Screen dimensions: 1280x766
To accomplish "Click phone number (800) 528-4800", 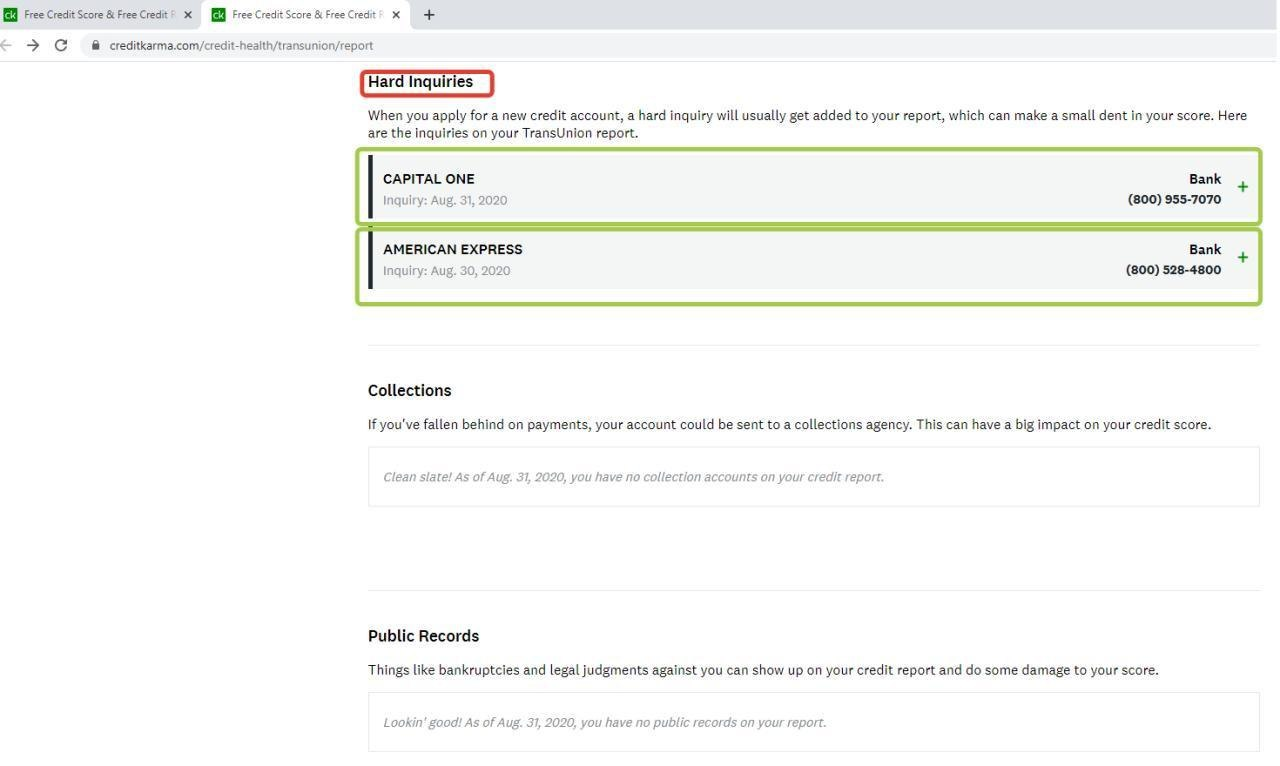I will click(1173, 270).
